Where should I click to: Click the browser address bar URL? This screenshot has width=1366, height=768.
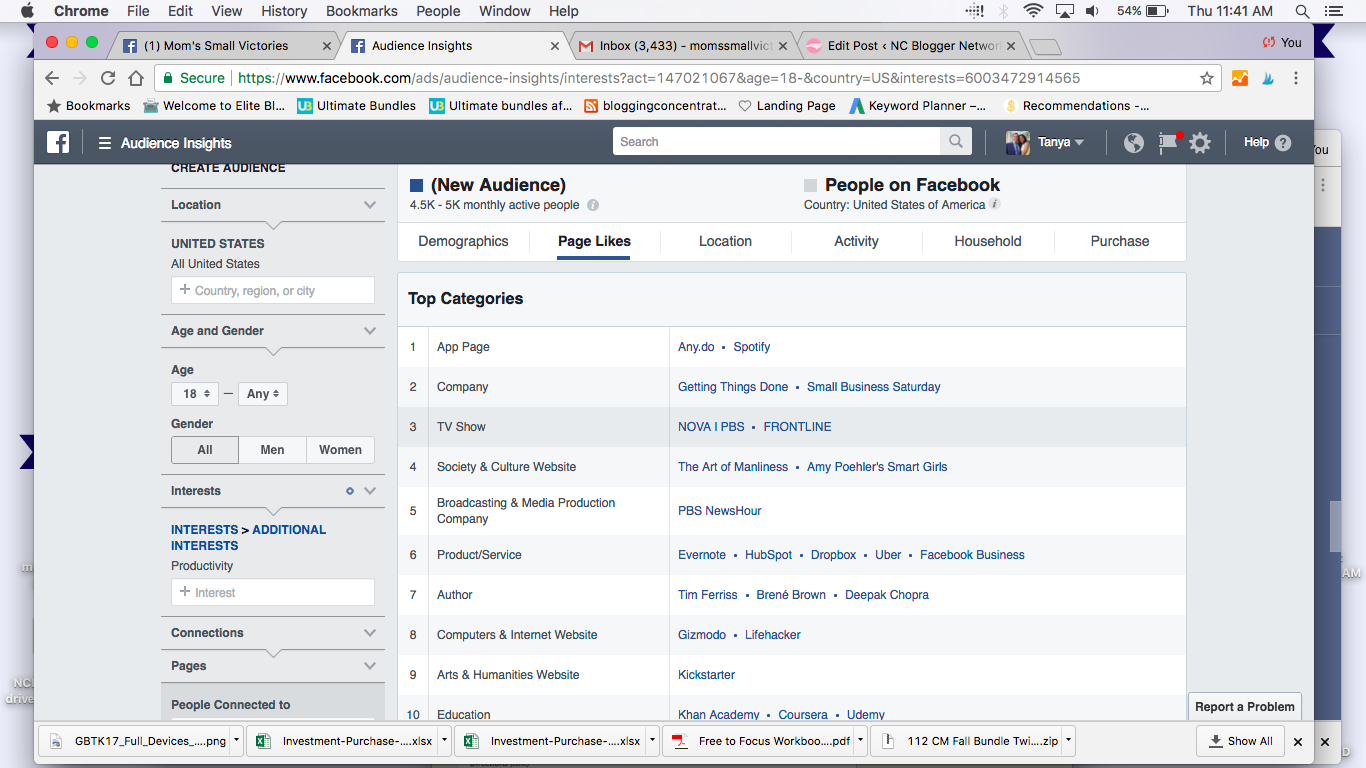(x=659, y=78)
